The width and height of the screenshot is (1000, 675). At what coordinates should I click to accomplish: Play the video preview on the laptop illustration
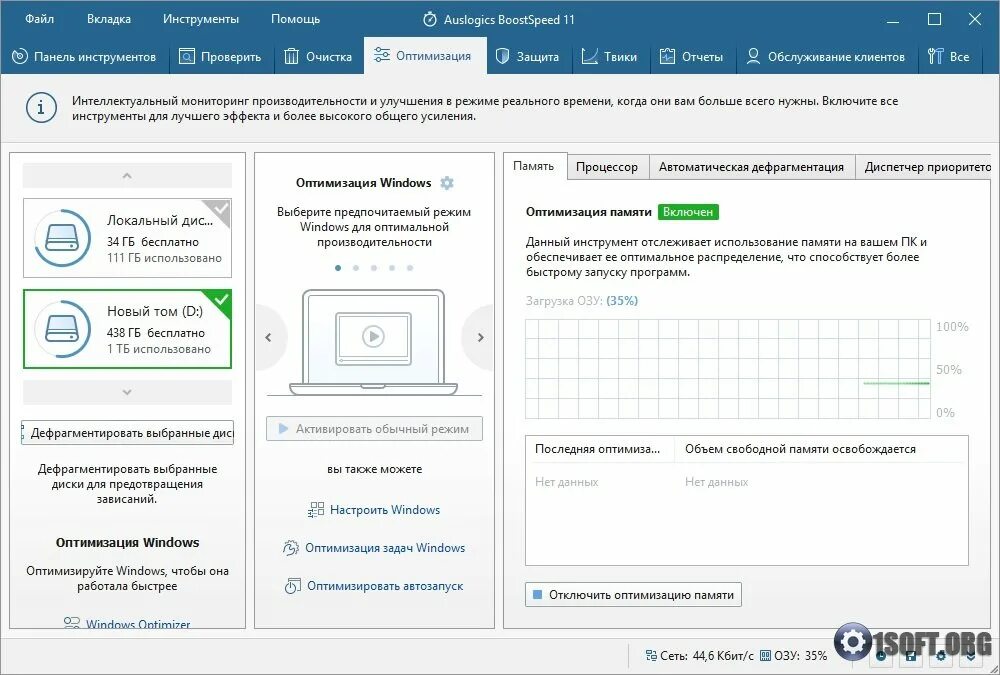click(374, 336)
